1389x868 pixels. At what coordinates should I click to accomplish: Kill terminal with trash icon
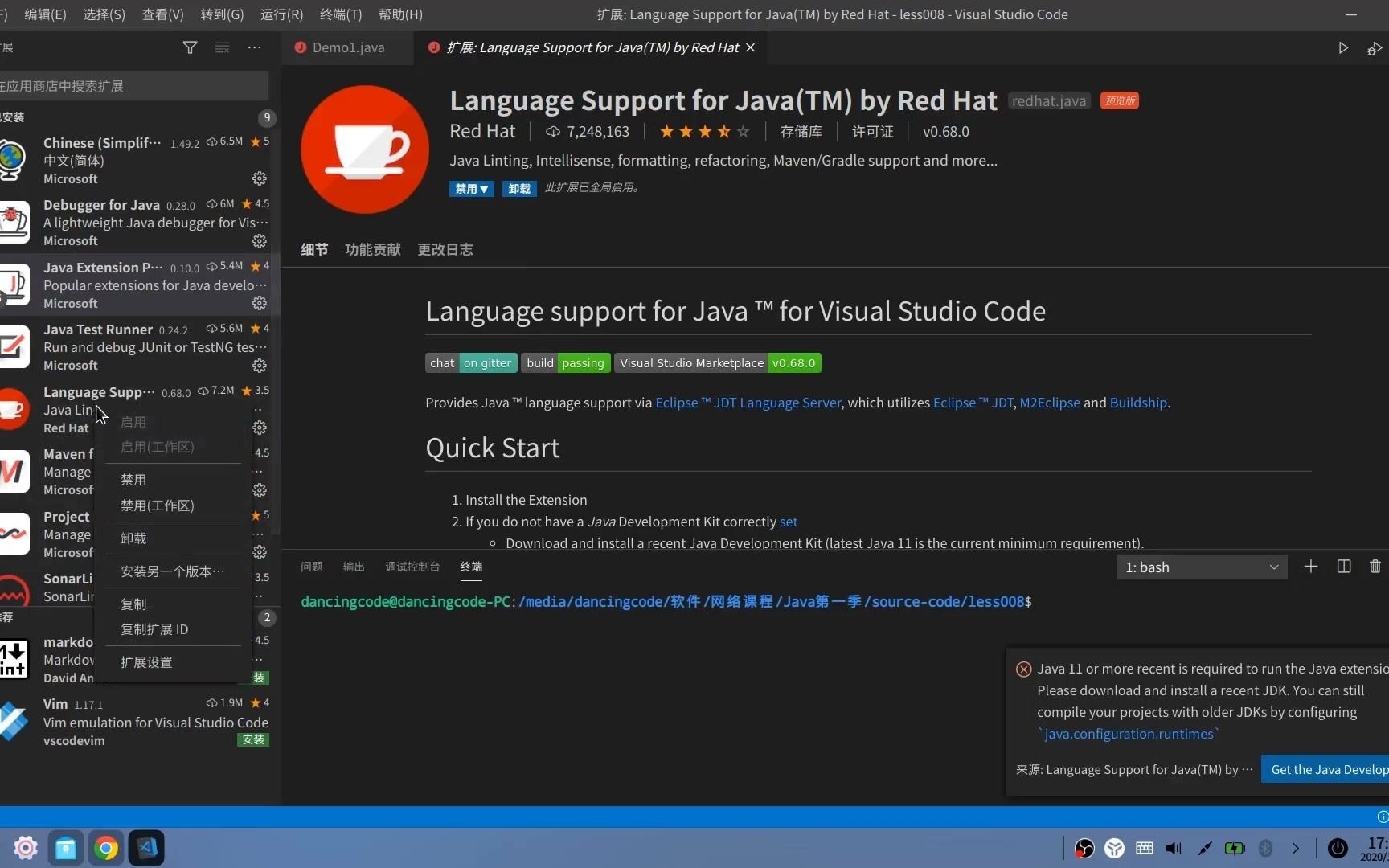[x=1375, y=567]
